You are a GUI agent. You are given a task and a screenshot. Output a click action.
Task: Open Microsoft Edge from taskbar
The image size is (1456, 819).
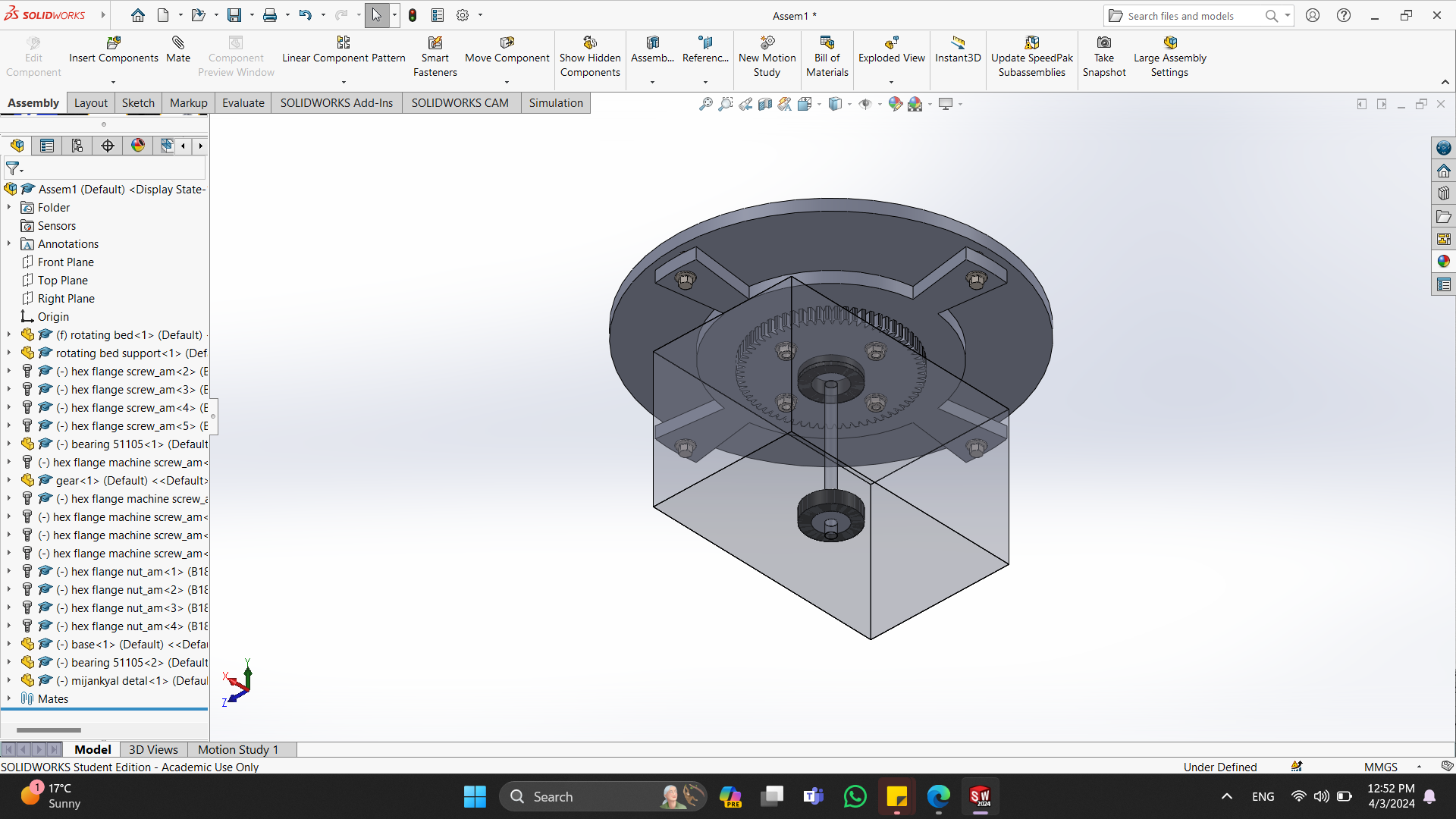938,797
